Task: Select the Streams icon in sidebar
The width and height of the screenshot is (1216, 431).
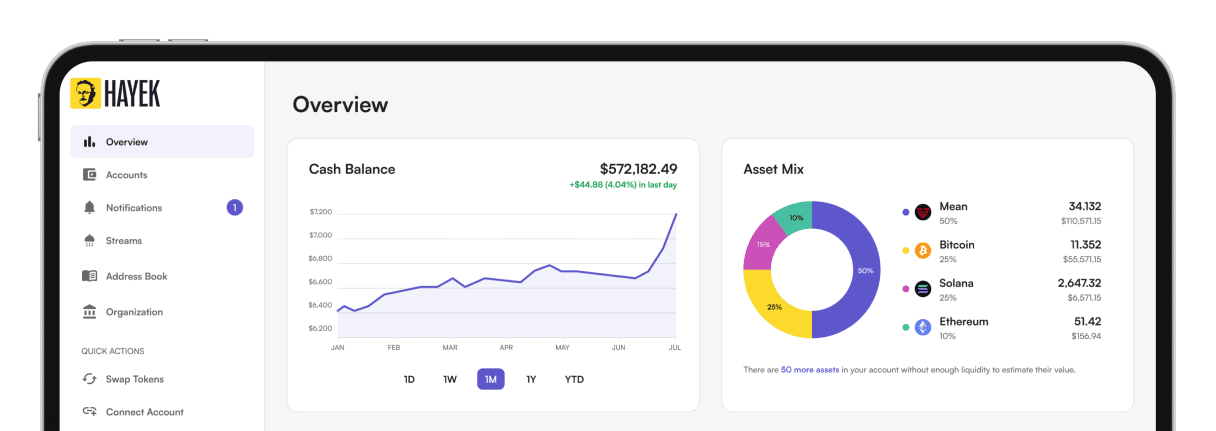Action: tap(89, 241)
